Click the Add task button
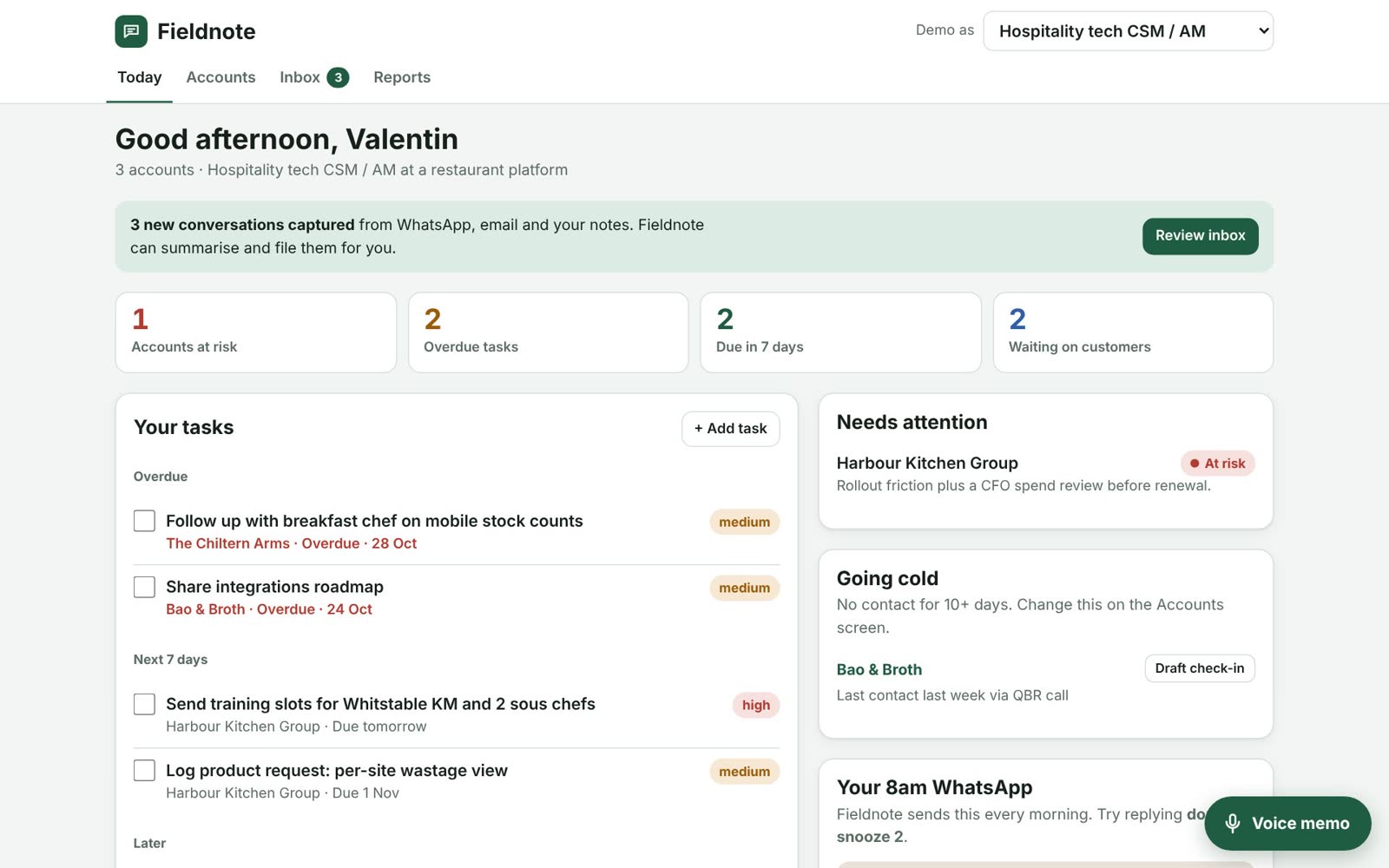Viewport: 1389px width, 868px height. click(730, 429)
